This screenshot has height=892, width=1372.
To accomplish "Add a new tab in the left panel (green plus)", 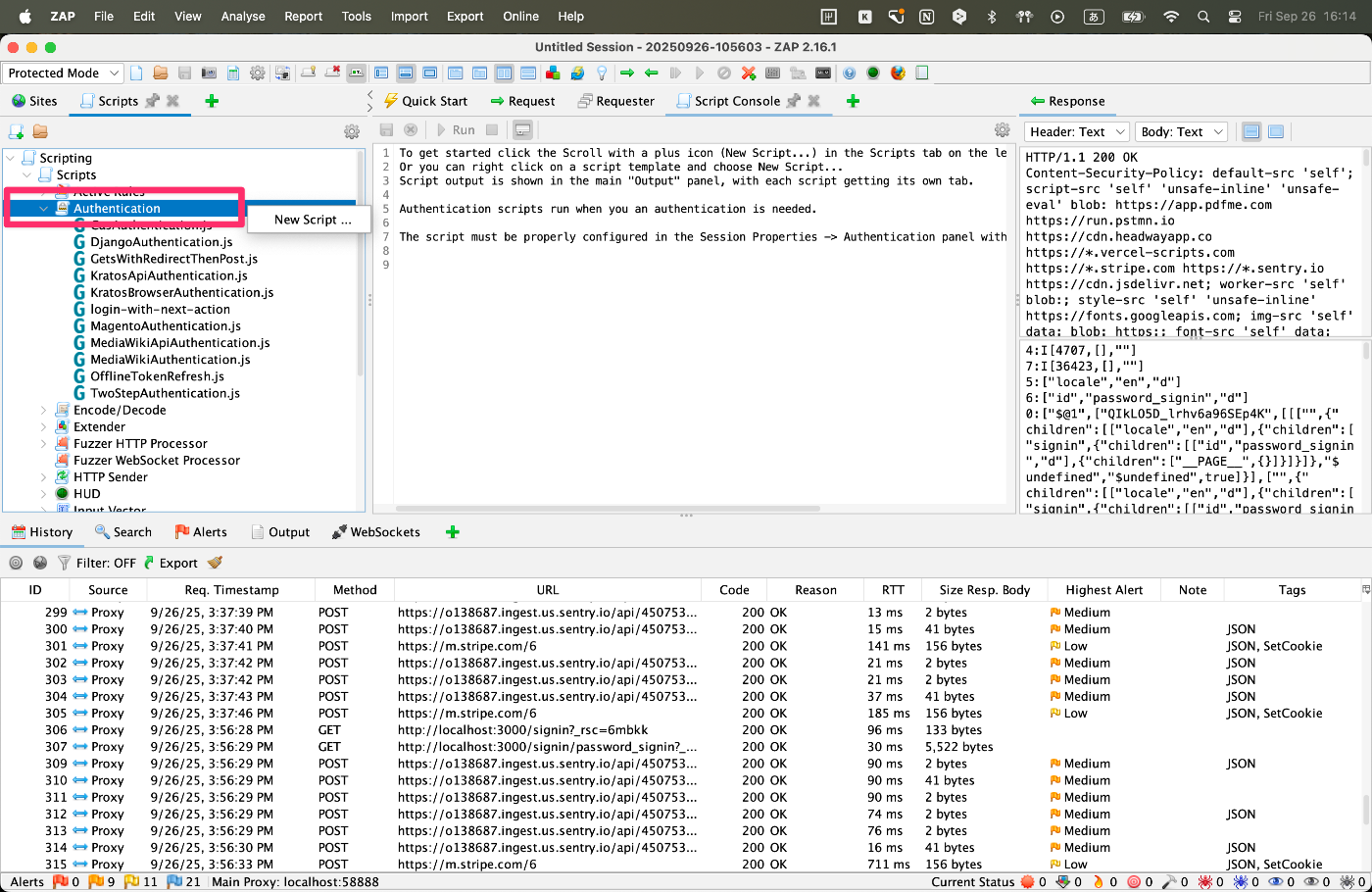I will tap(212, 101).
